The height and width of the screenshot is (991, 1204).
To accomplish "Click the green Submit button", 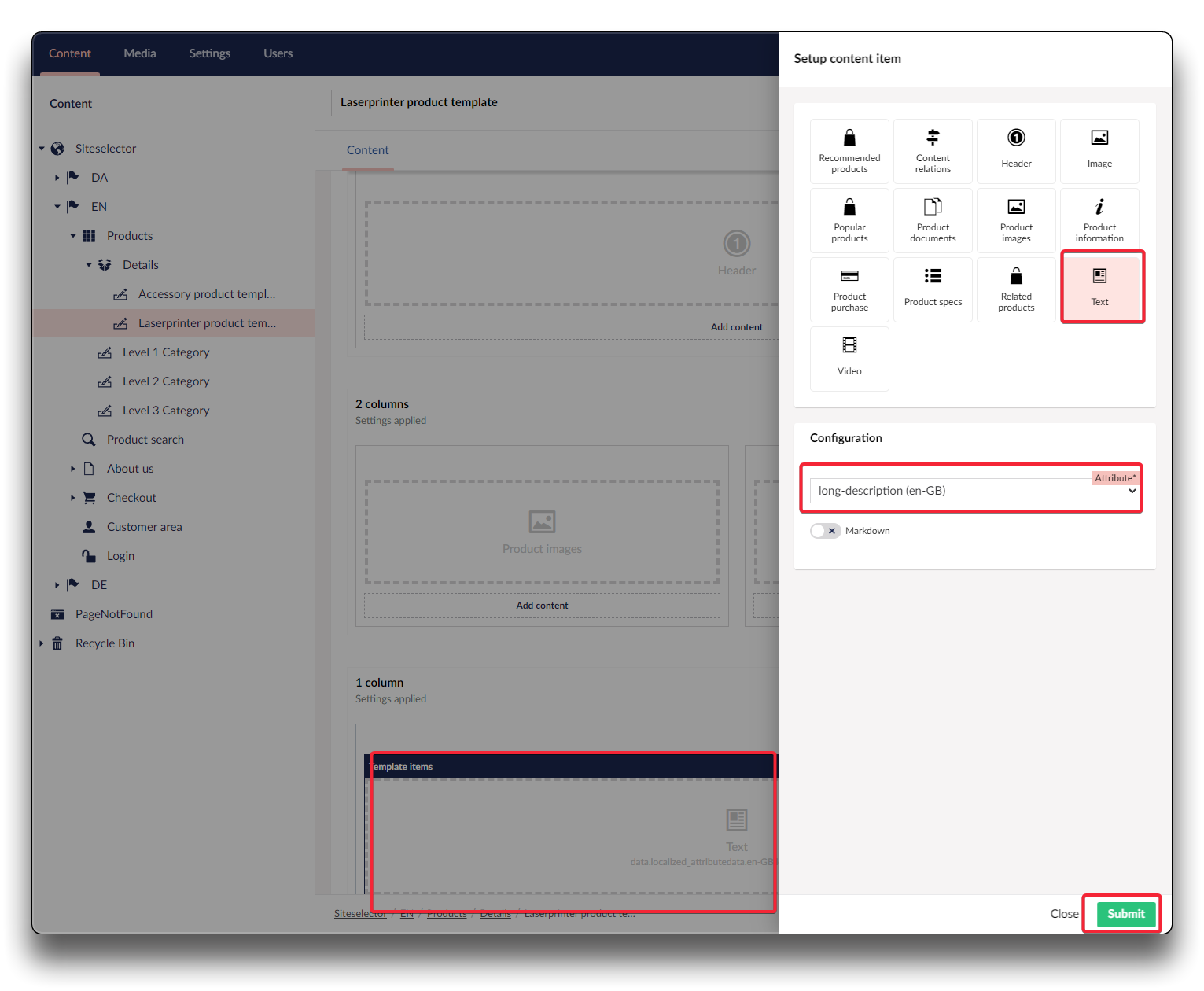I will (x=1125, y=914).
